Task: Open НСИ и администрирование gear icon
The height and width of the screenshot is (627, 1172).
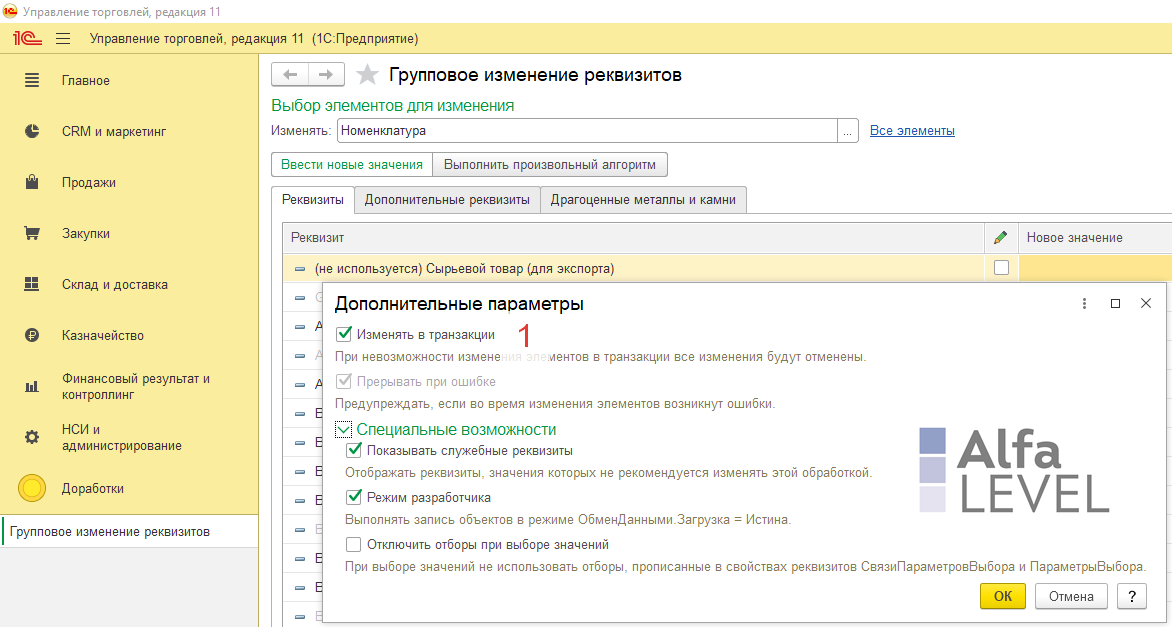Action: coord(31,437)
